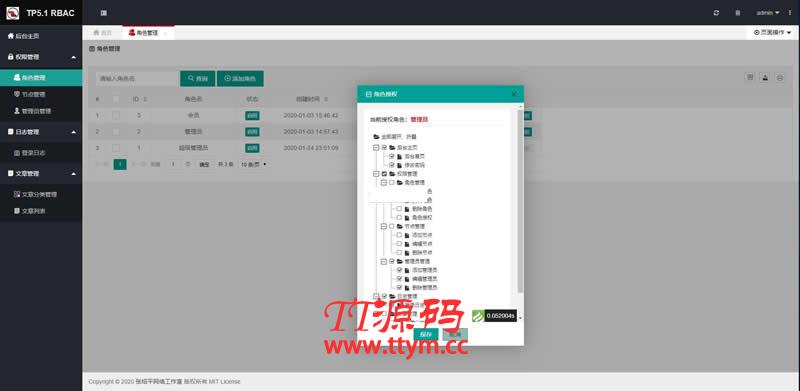
Task: Open 文章列表 in the sidebar
Action: [41, 211]
